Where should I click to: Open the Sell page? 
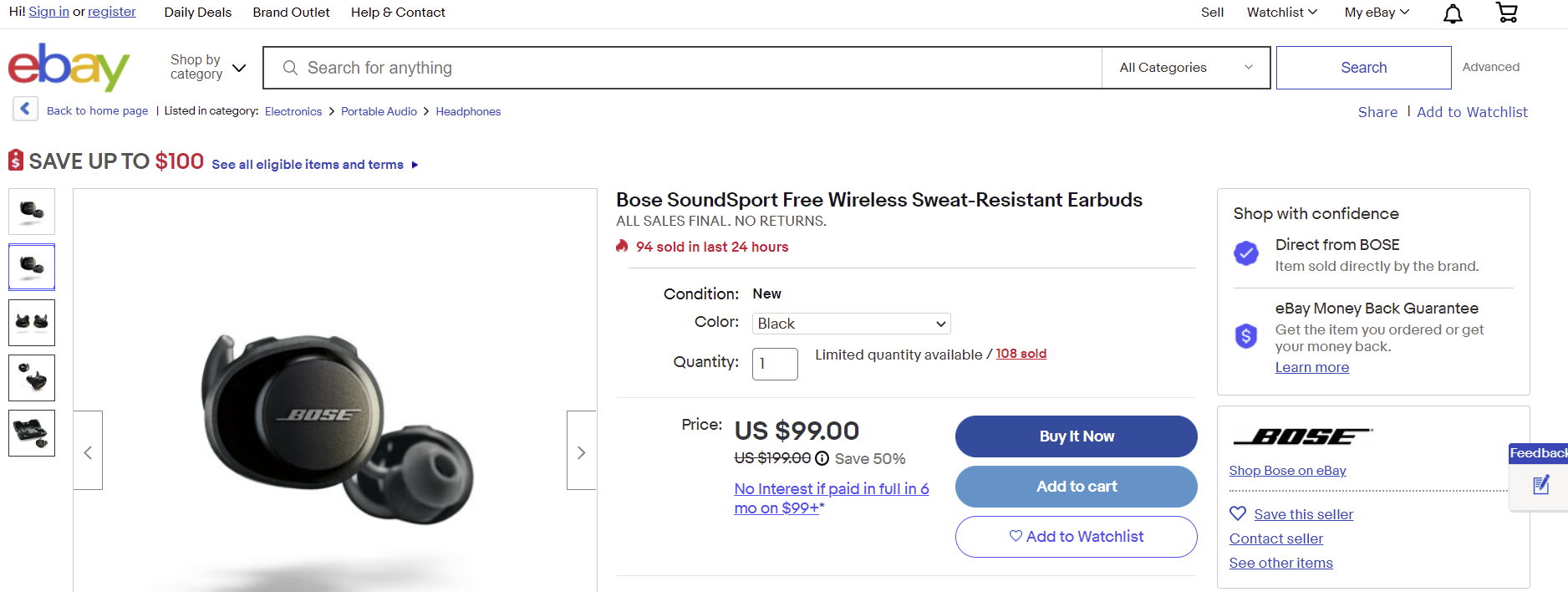1212,13
